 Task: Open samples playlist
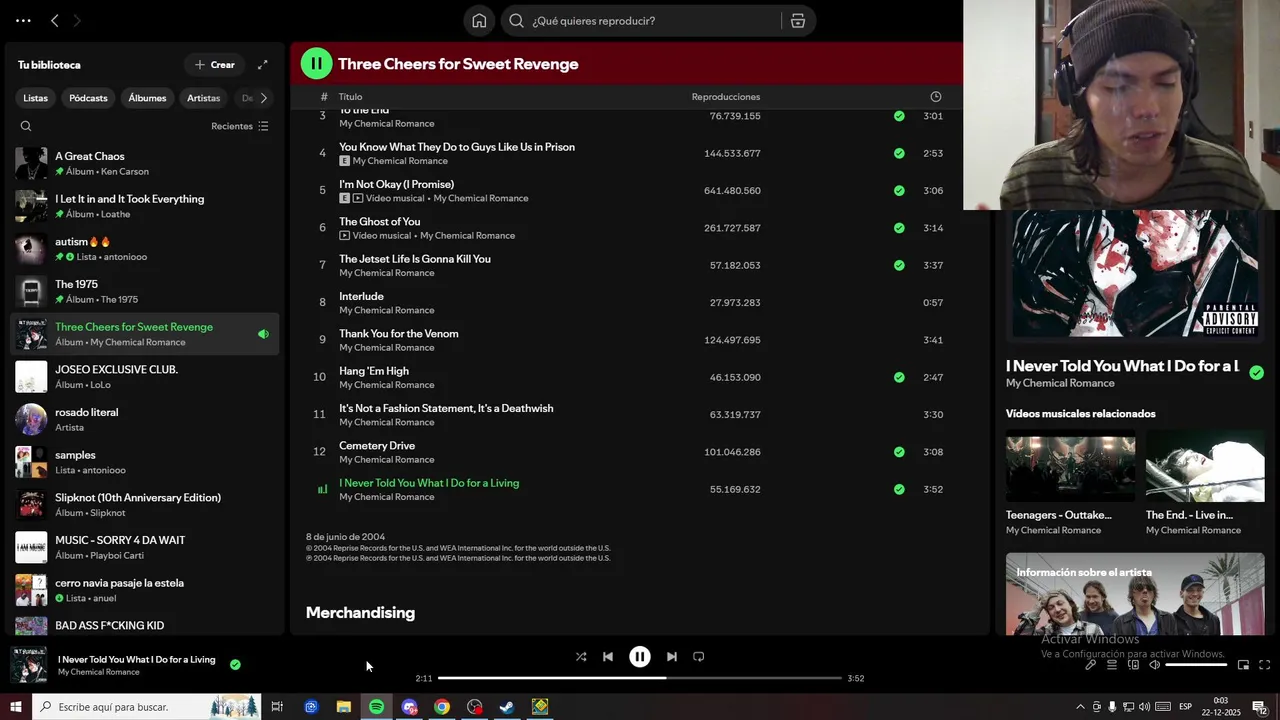[x=145, y=462]
